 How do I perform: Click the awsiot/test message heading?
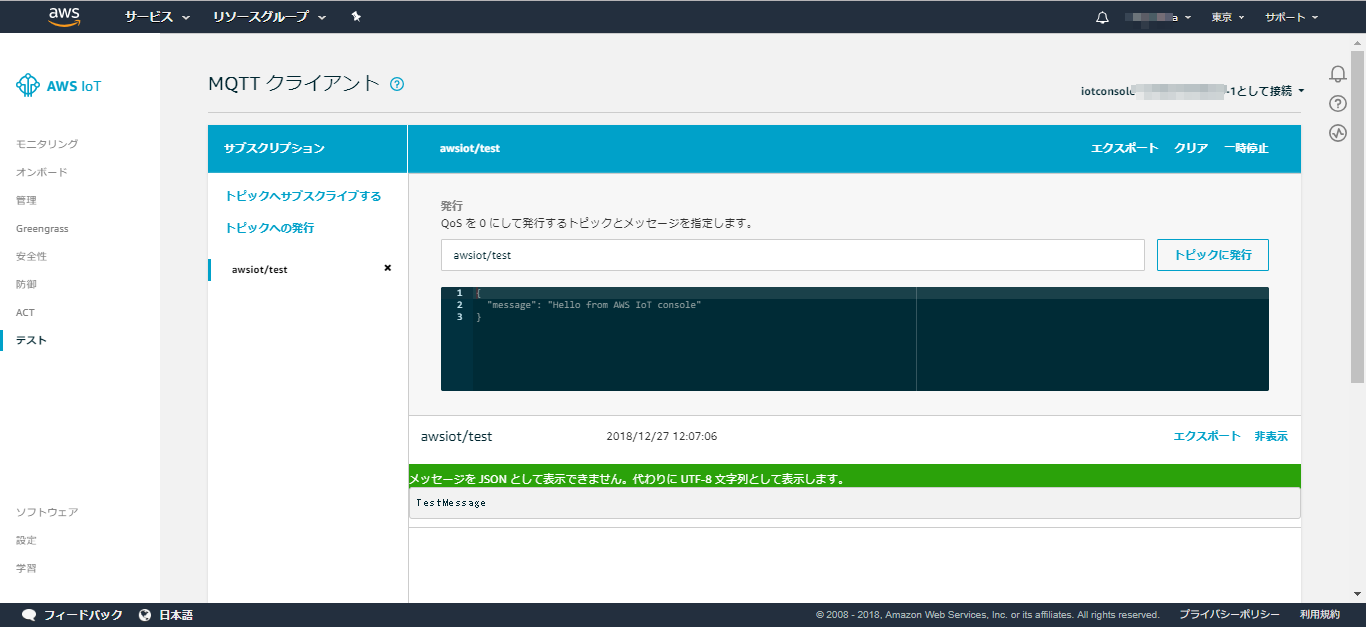(x=457, y=437)
